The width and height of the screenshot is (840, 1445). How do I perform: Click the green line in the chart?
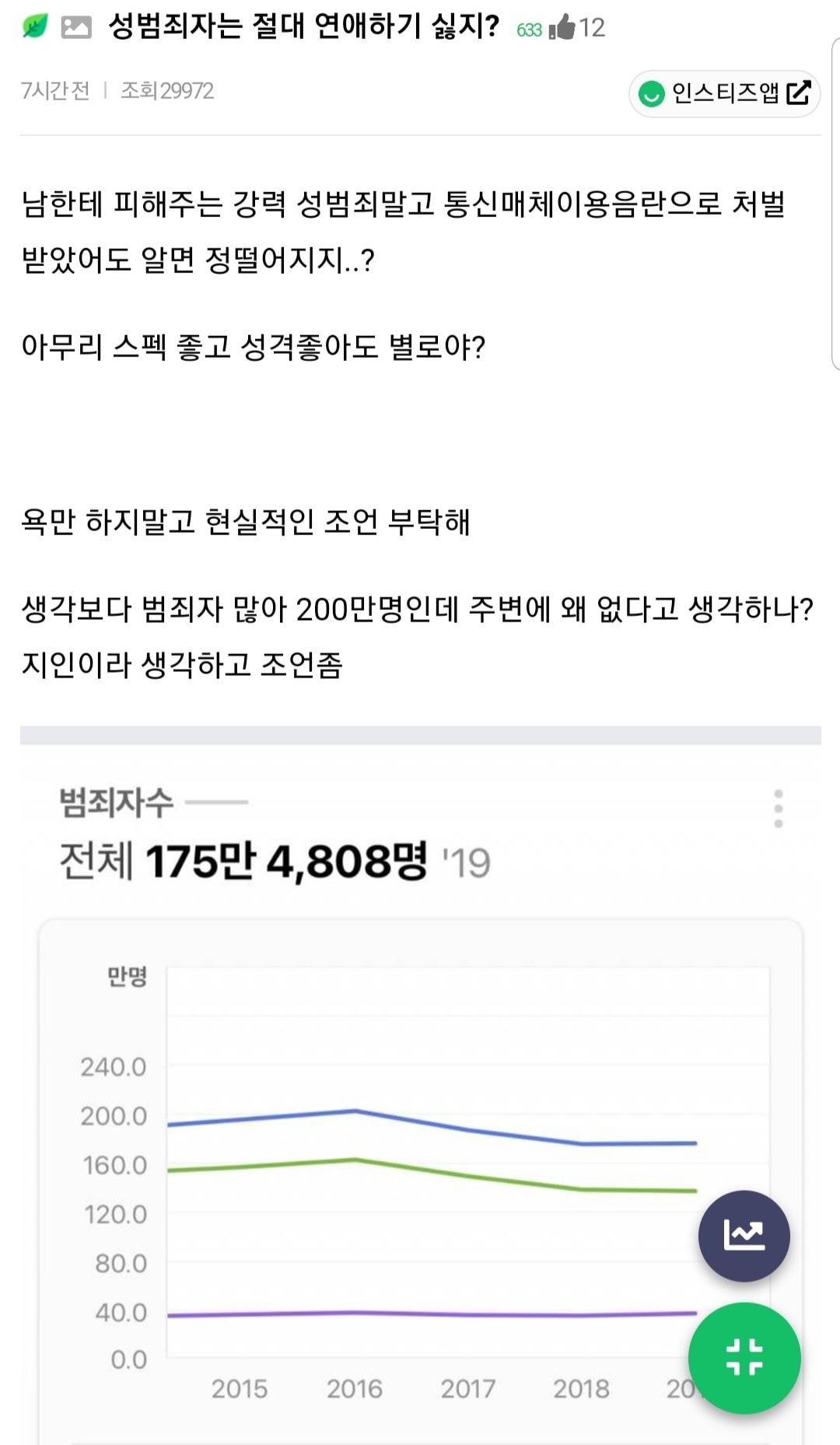(x=467, y=1174)
